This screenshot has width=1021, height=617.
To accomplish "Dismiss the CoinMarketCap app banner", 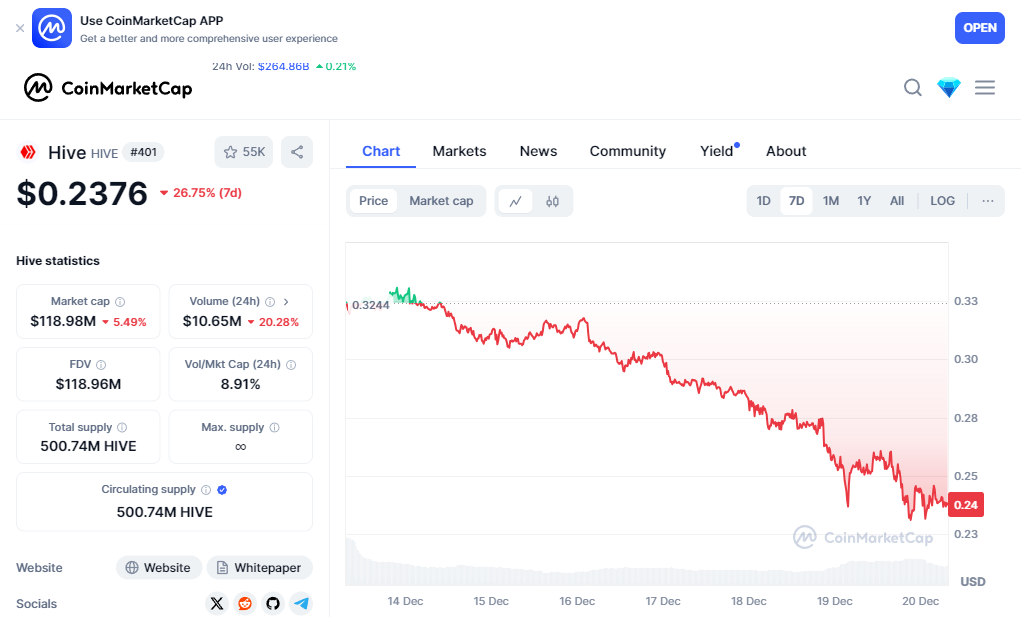I will 20,28.
